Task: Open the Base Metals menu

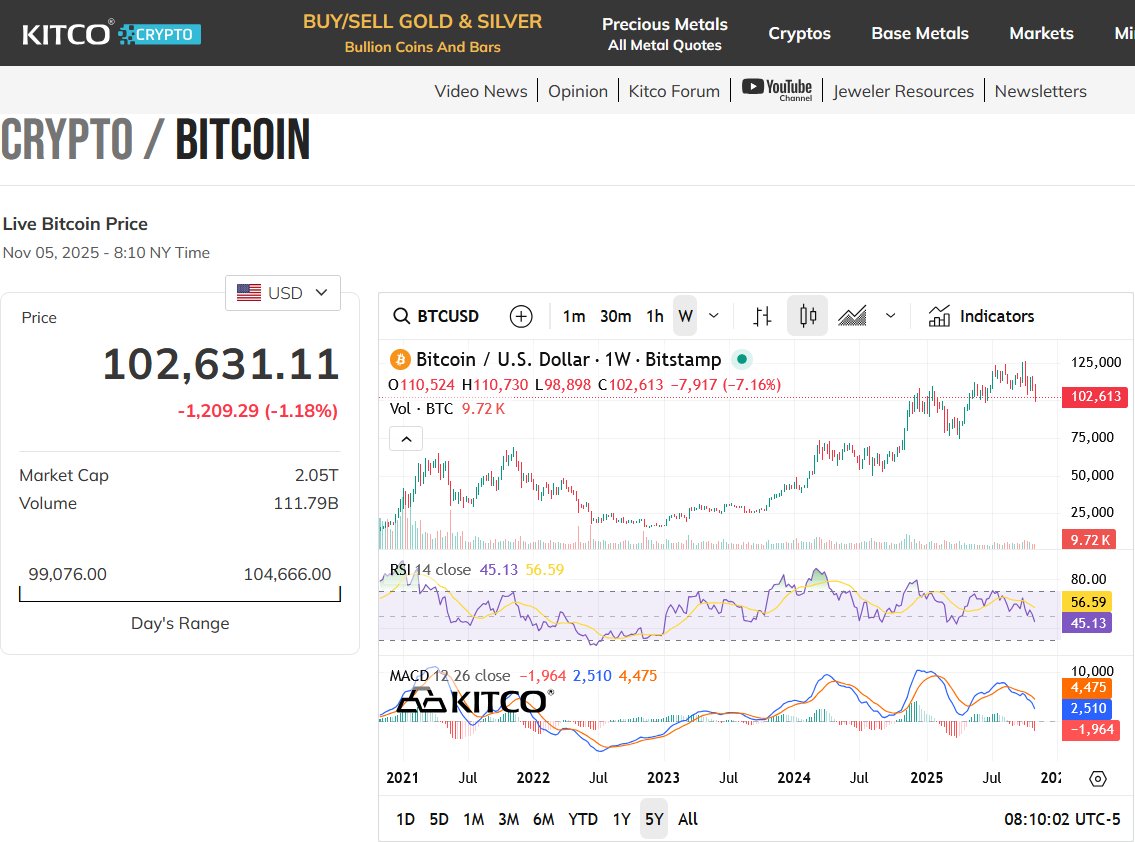Action: point(919,33)
